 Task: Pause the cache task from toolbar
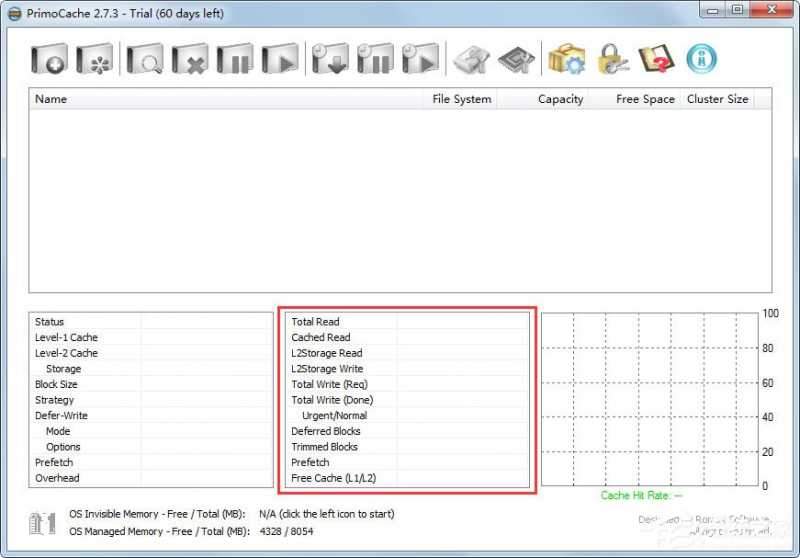pos(235,59)
